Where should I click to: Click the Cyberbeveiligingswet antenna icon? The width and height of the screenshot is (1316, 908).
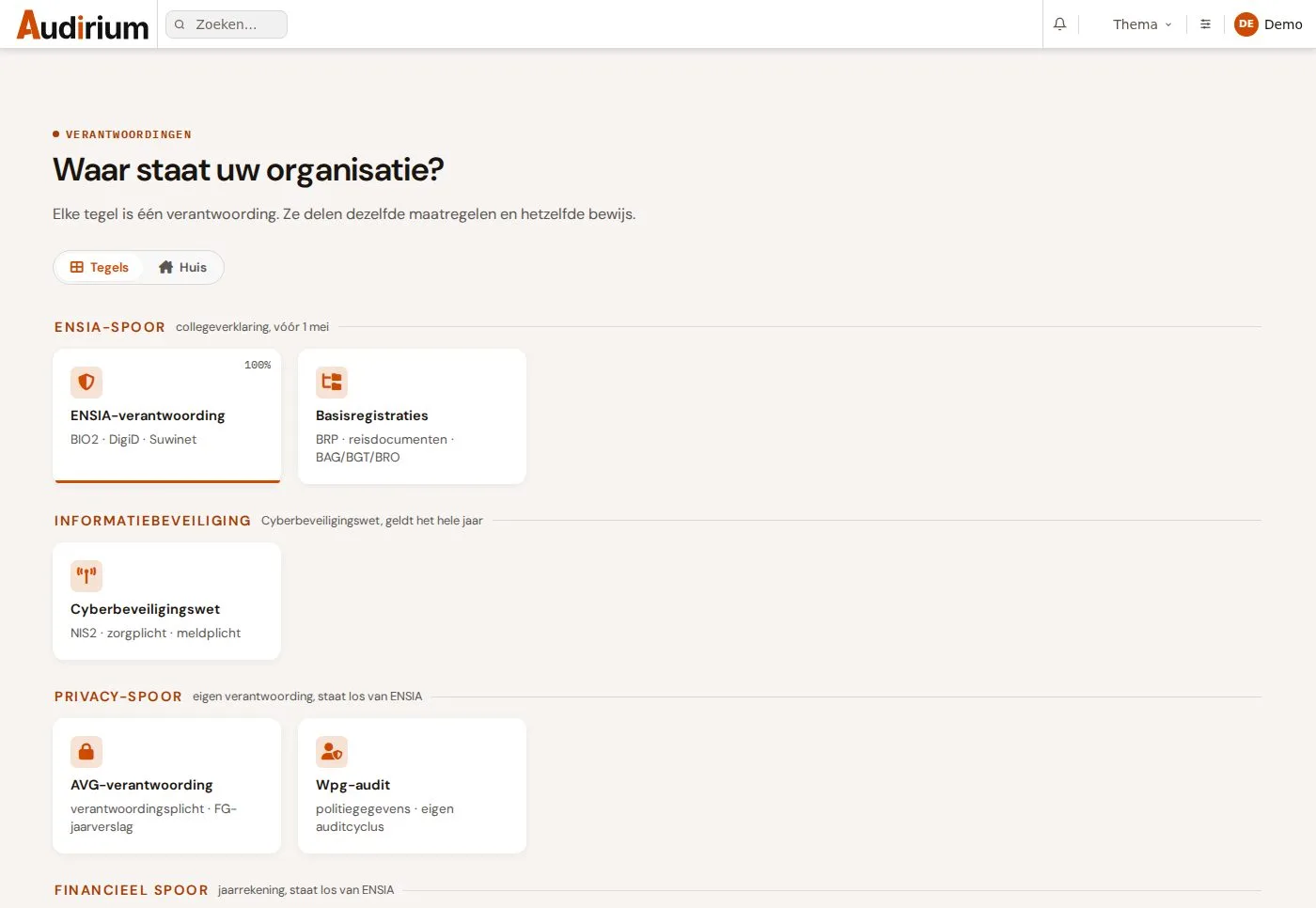coord(86,576)
